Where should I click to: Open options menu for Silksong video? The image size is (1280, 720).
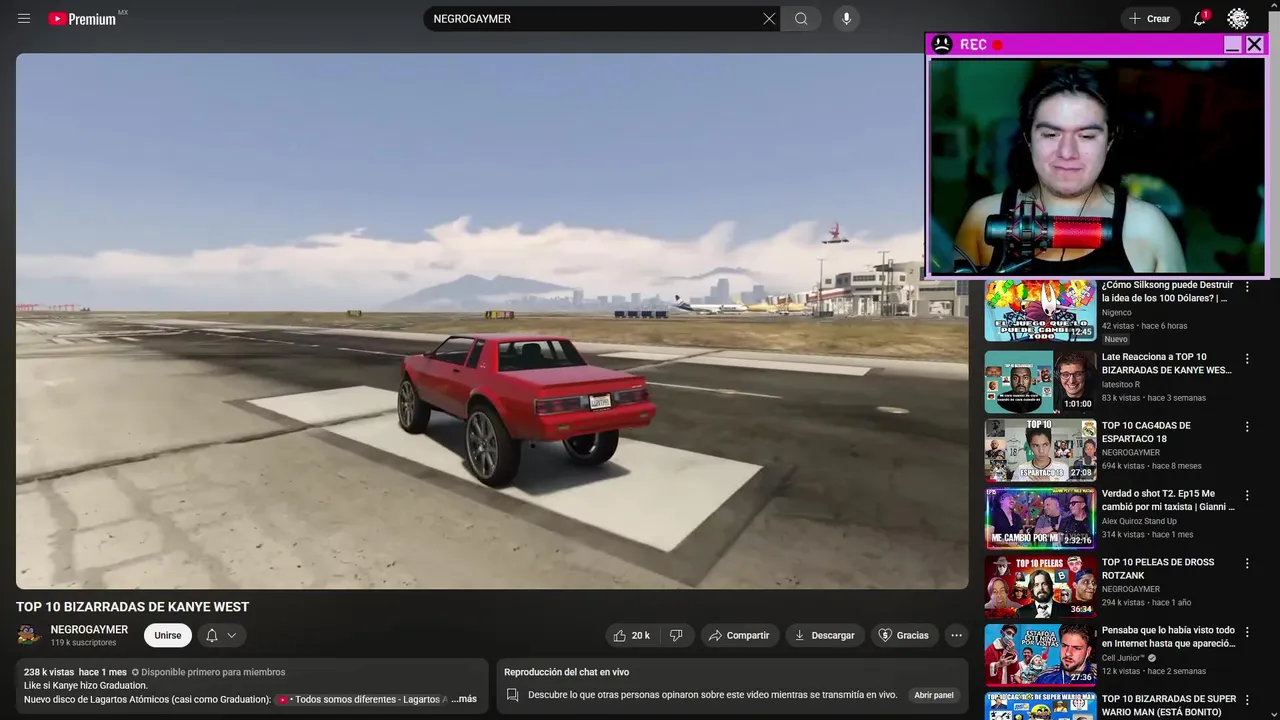[1247, 287]
